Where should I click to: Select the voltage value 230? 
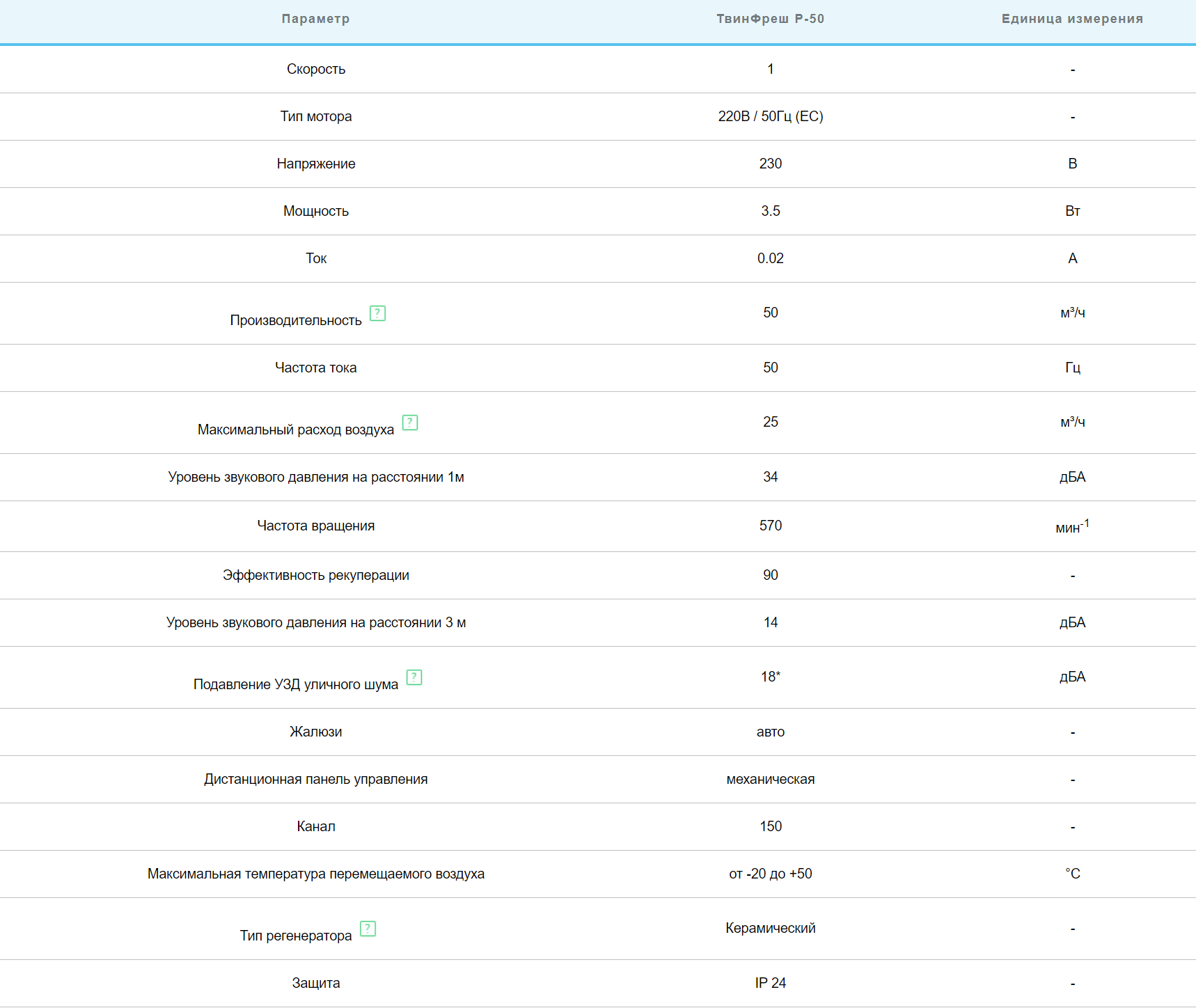[x=771, y=164]
